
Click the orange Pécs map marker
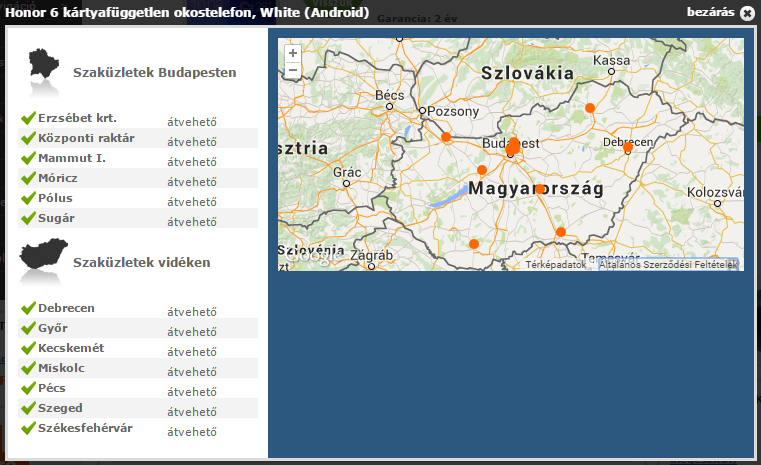click(474, 244)
